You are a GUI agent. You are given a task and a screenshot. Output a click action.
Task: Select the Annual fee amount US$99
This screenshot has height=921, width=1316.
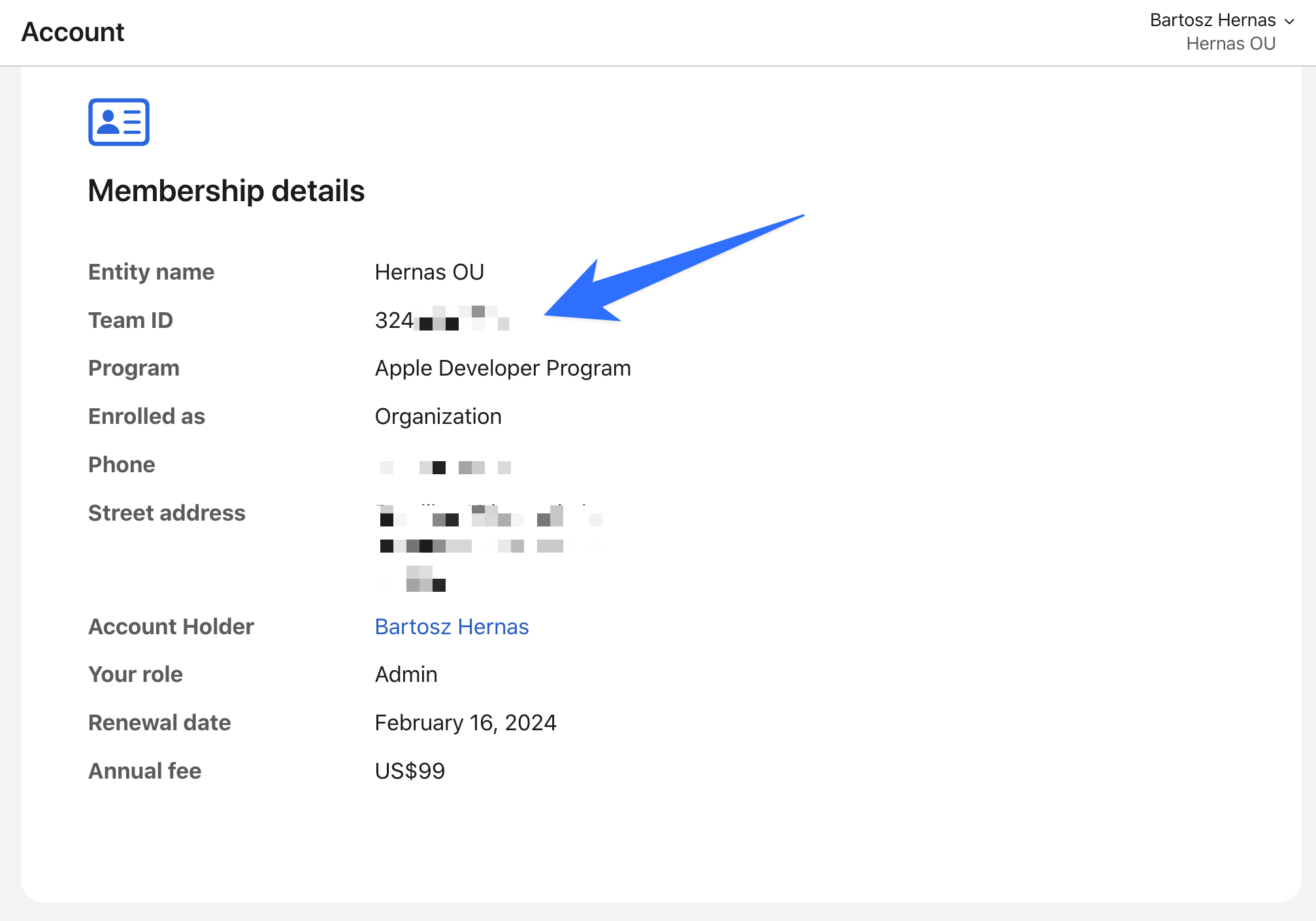coord(409,771)
